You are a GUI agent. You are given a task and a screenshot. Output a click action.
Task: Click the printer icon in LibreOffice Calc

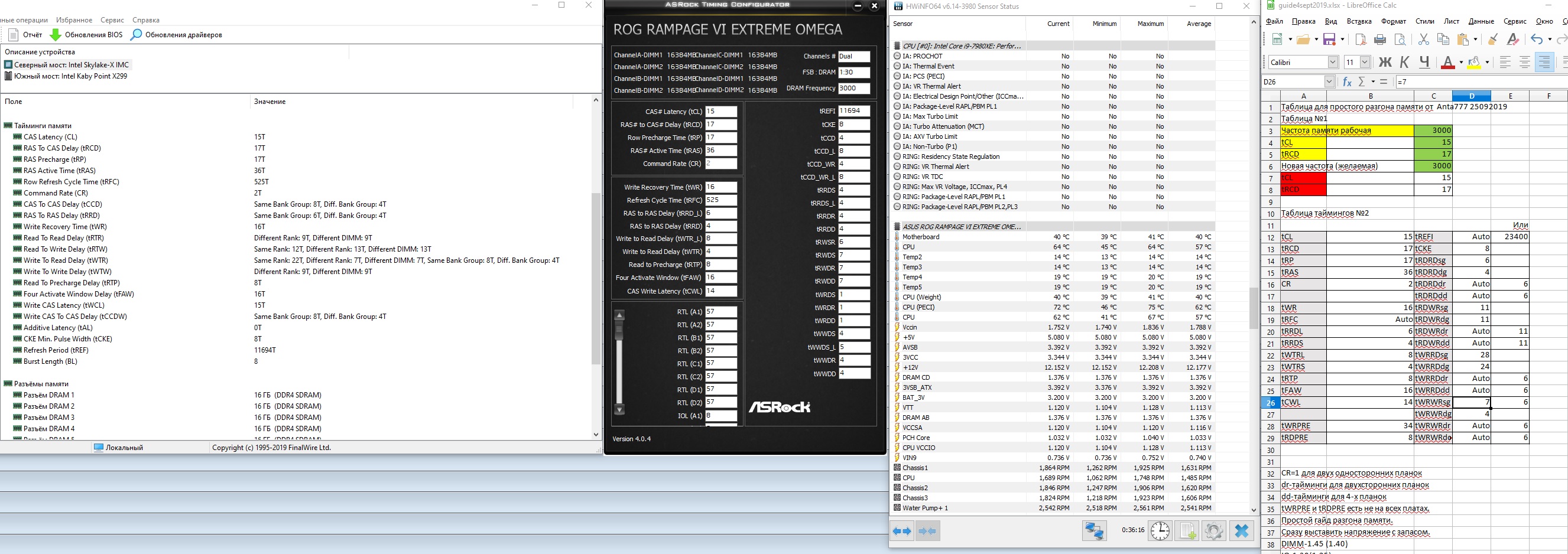(1380, 40)
